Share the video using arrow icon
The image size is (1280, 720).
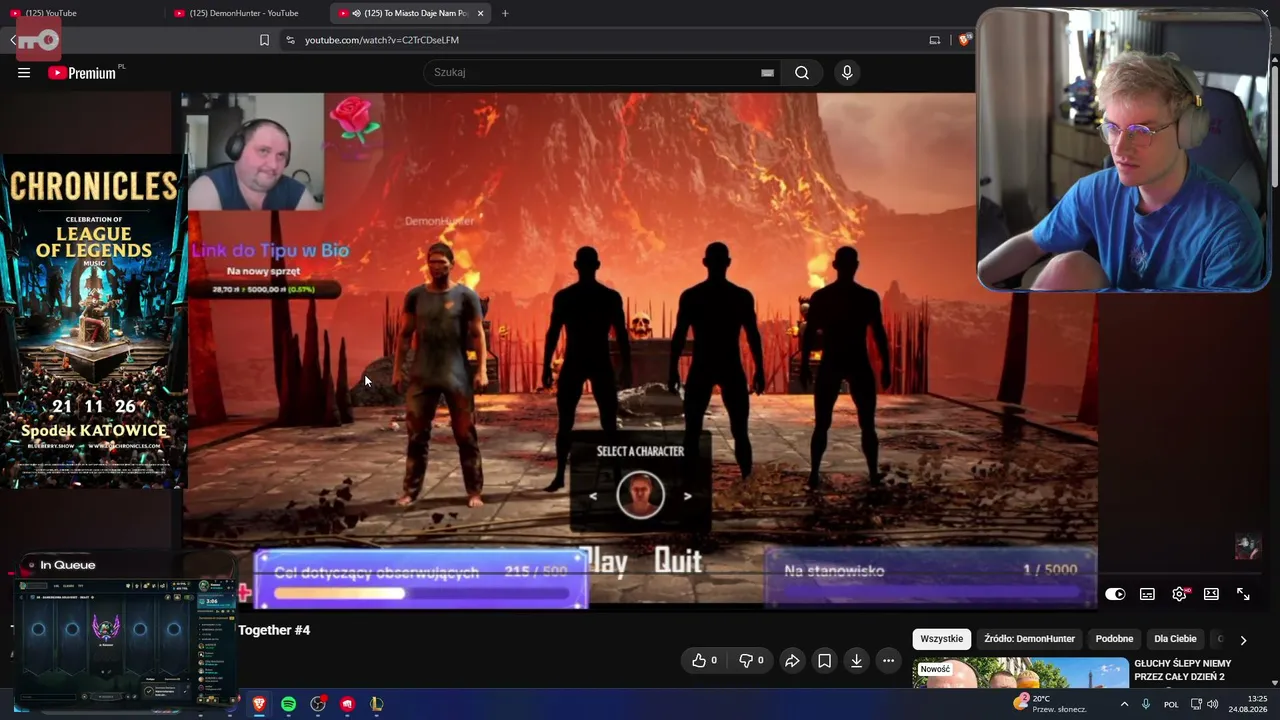pyautogui.click(x=792, y=660)
